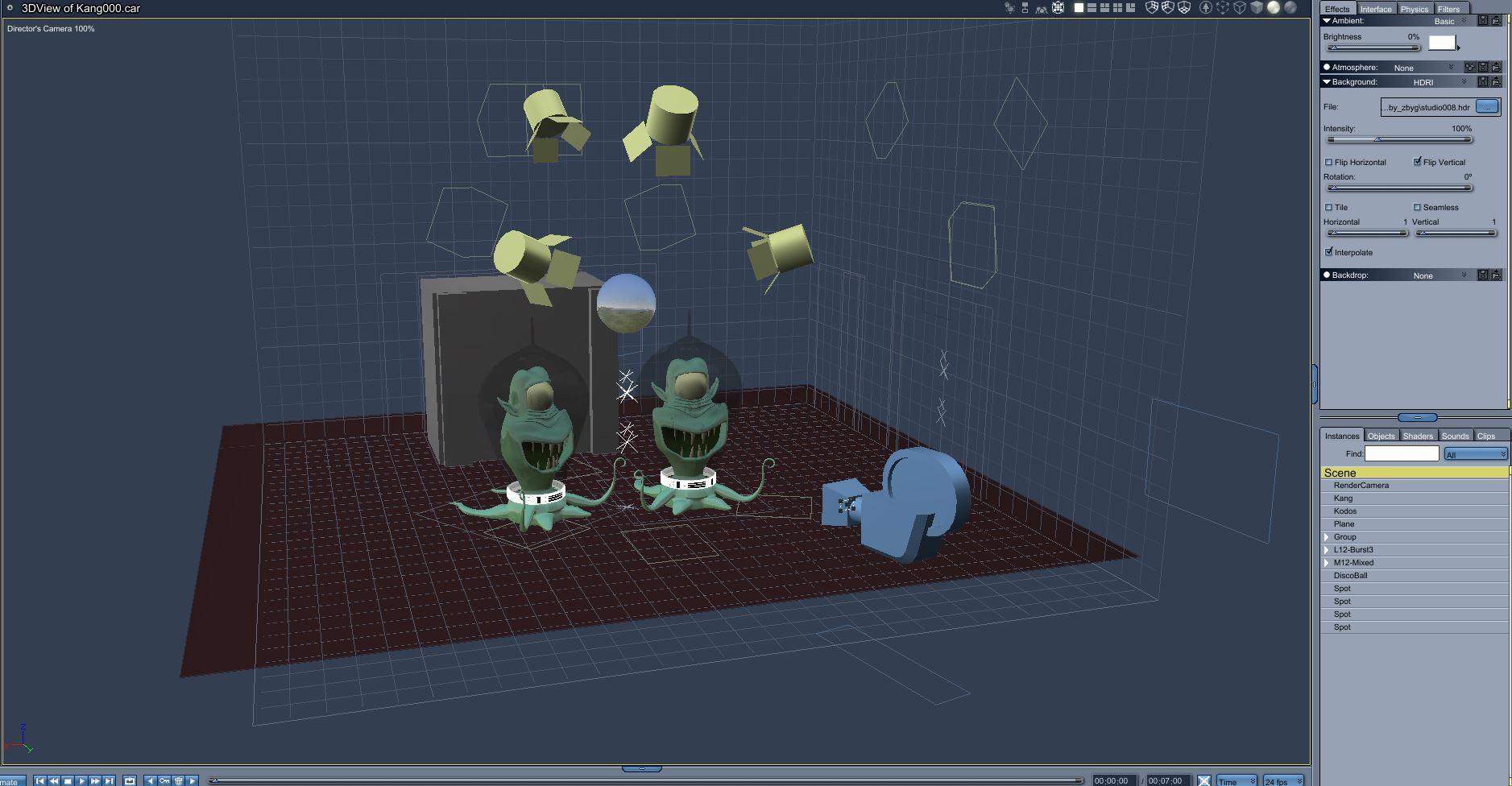Viewport: 1512px width, 786px height.
Task: Choose the bright sphere shading mode icon
Action: pyautogui.click(x=1274, y=8)
